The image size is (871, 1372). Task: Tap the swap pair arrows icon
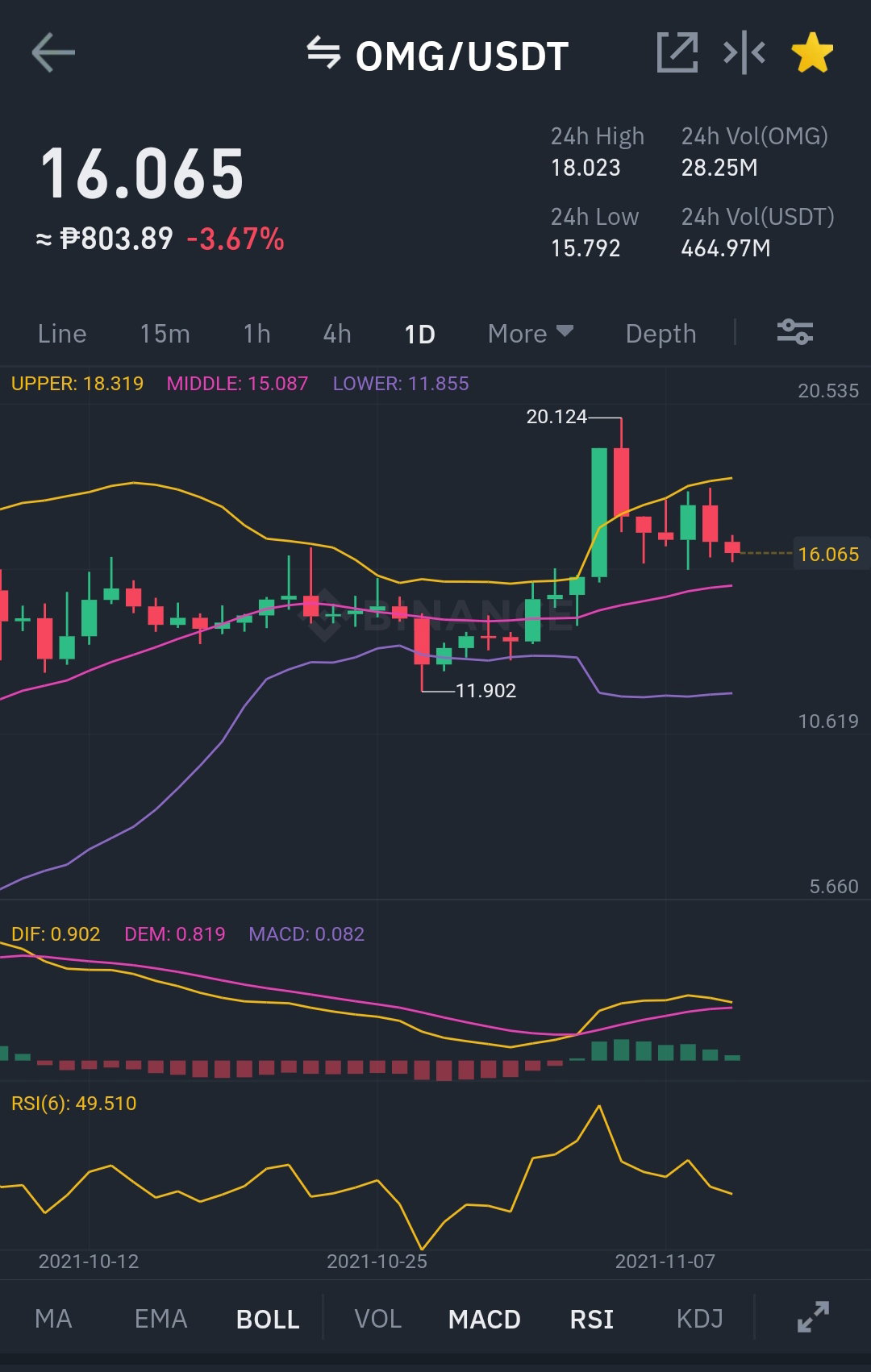pos(323,53)
